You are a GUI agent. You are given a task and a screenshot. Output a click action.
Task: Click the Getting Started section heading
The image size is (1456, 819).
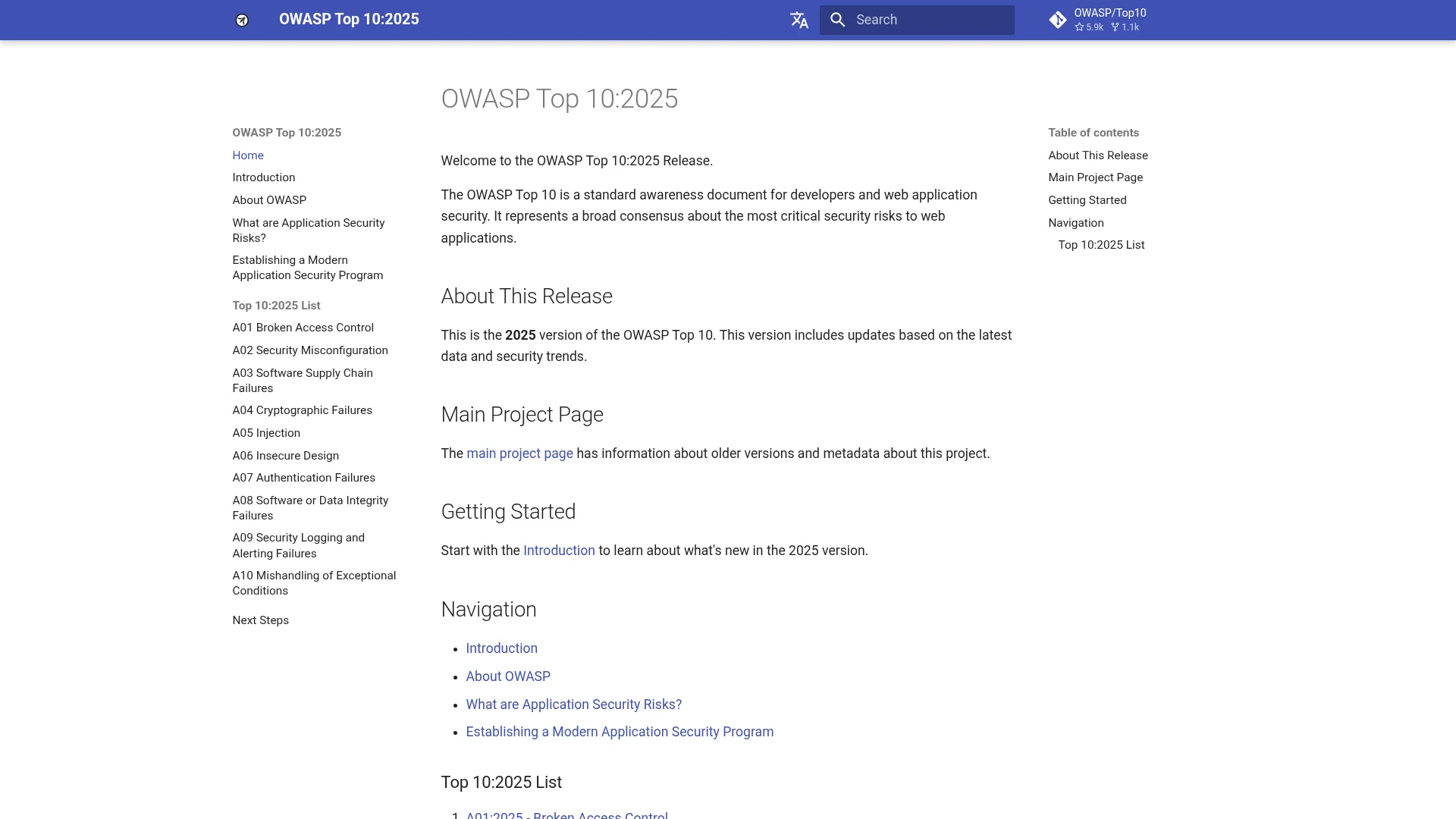click(x=508, y=512)
